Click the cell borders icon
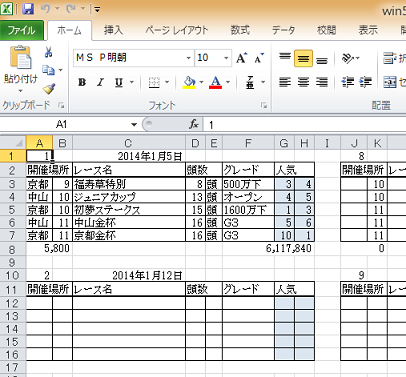406x377 pixels. tap(154, 82)
